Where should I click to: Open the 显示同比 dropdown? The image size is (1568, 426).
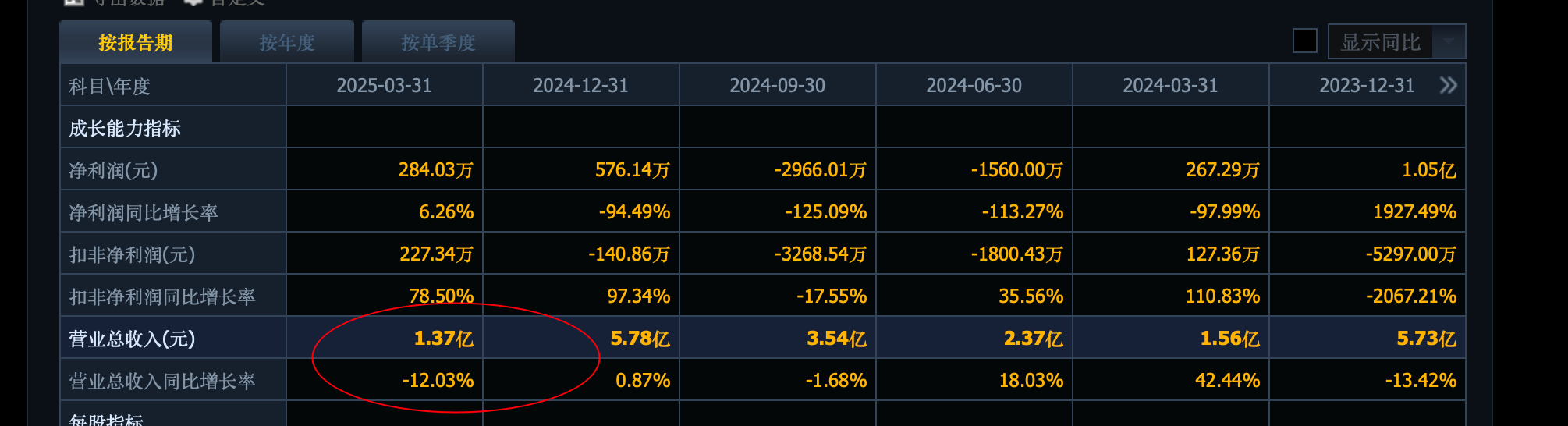point(1449,42)
